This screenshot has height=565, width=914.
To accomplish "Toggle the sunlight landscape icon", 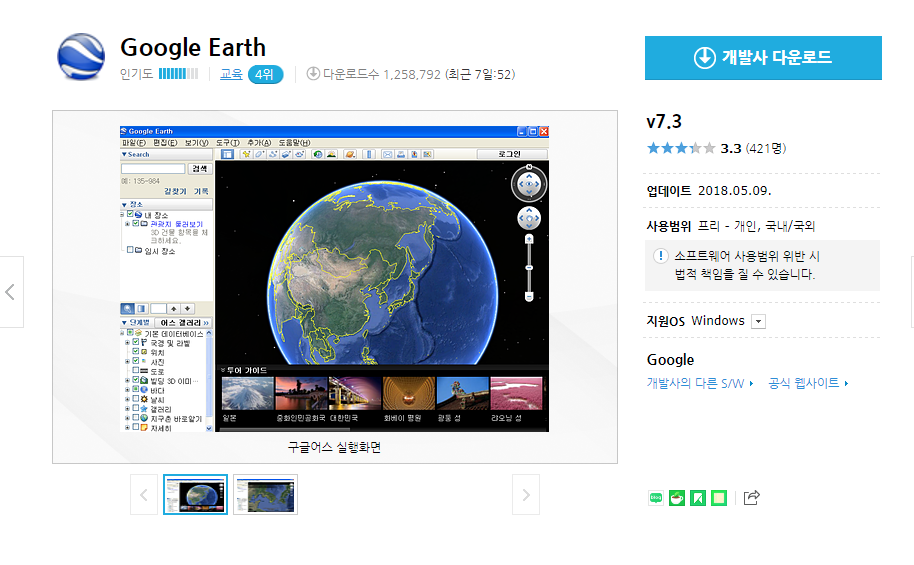I will click(x=331, y=154).
